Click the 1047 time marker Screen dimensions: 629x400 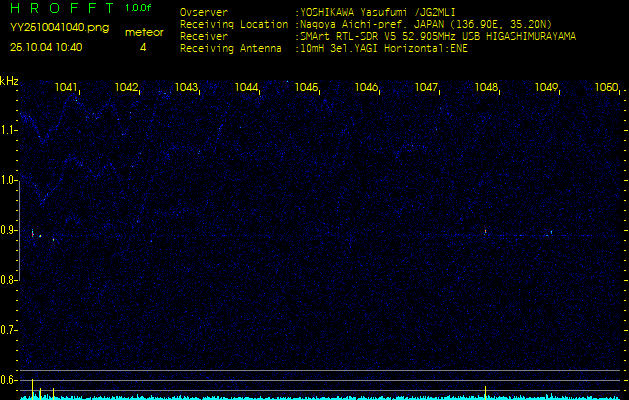click(427, 88)
